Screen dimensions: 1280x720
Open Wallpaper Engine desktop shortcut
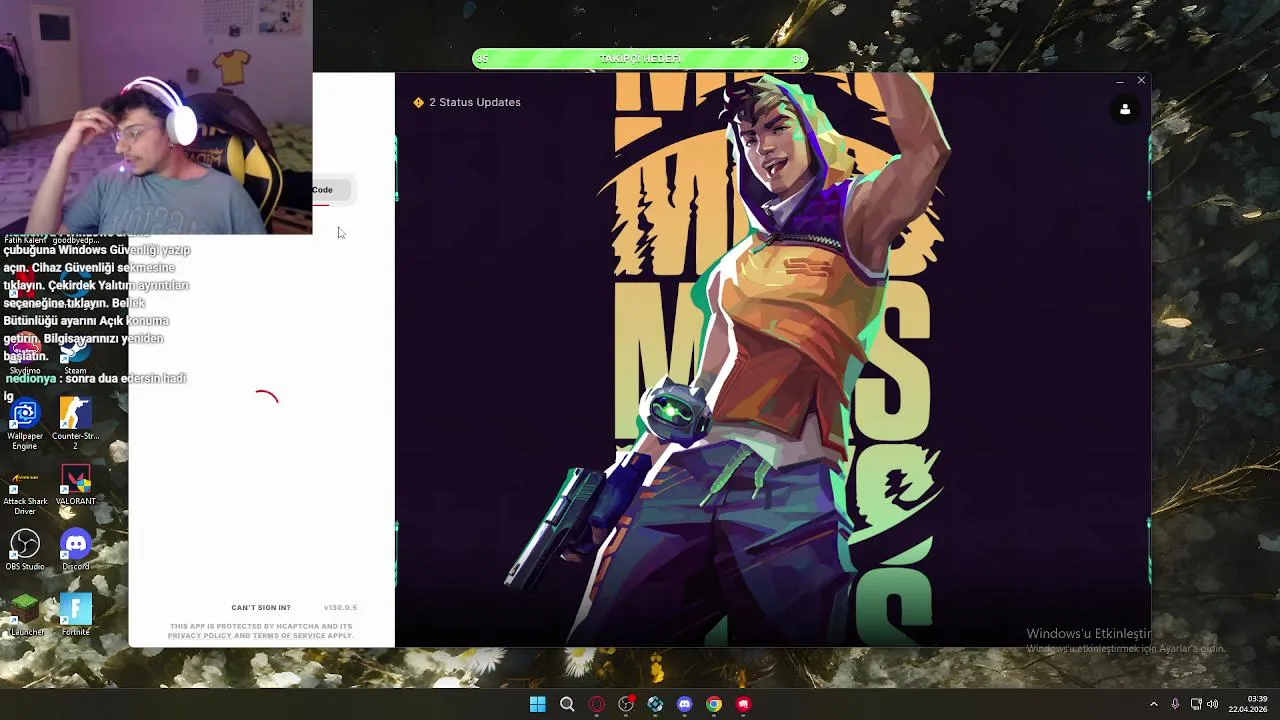click(x=25, y=424)
